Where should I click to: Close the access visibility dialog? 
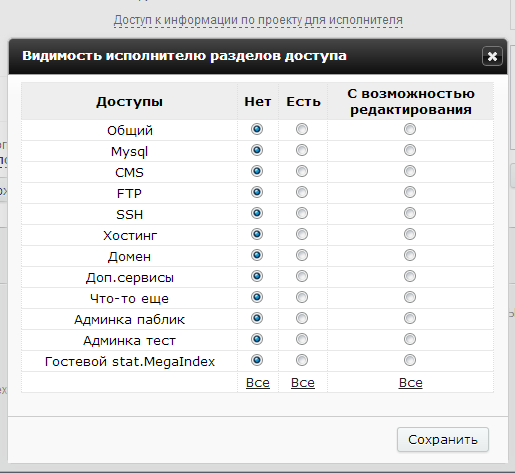click(x=492, y=56)
